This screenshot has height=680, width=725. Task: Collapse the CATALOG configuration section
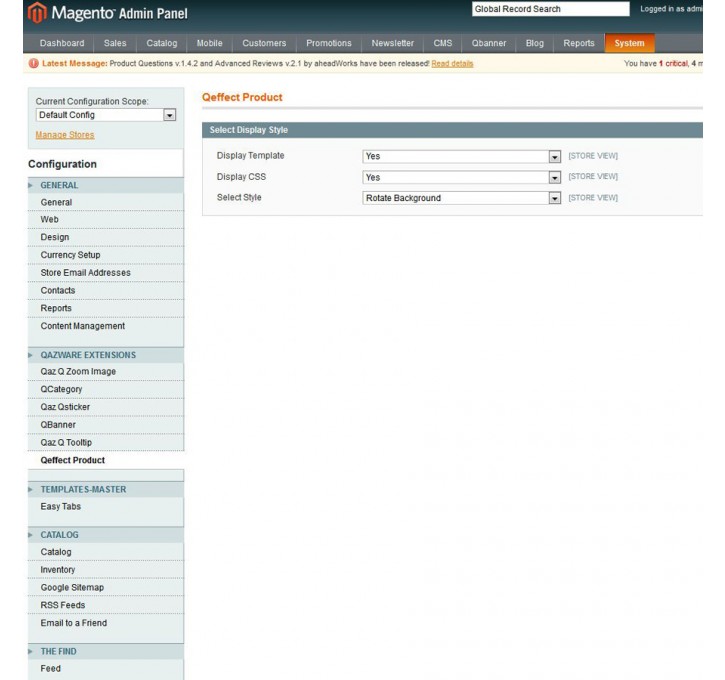[105, 535]
